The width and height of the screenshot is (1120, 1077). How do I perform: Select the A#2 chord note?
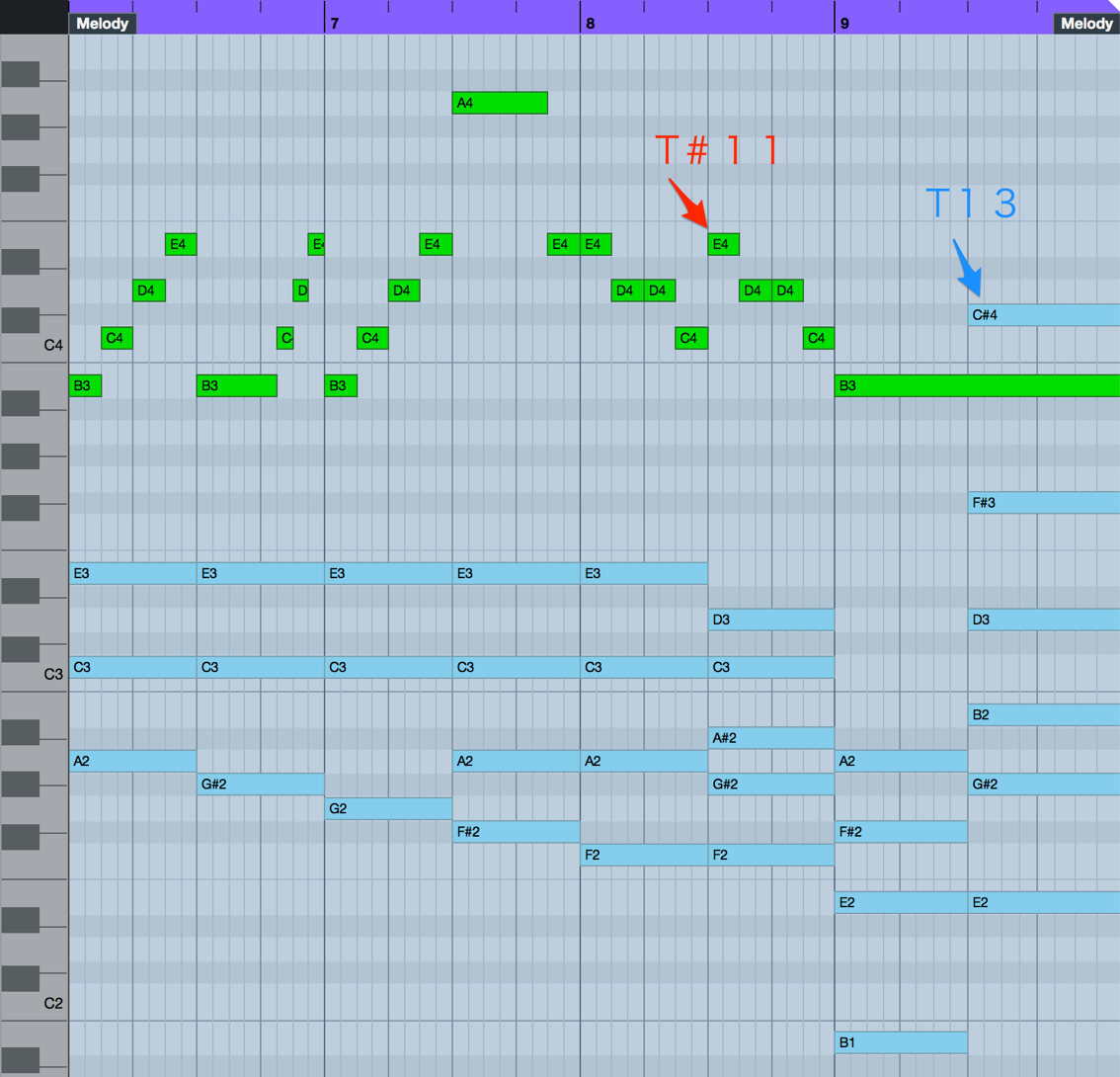point(770,737)
